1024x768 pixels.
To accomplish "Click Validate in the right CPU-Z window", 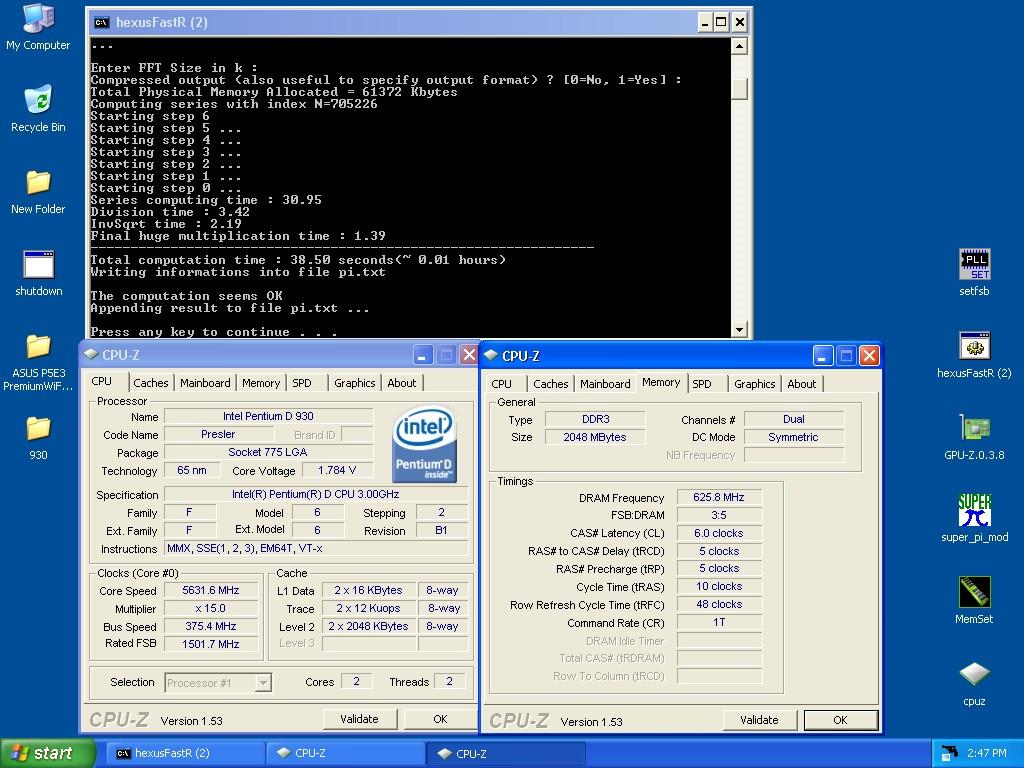I will (759, 720).
